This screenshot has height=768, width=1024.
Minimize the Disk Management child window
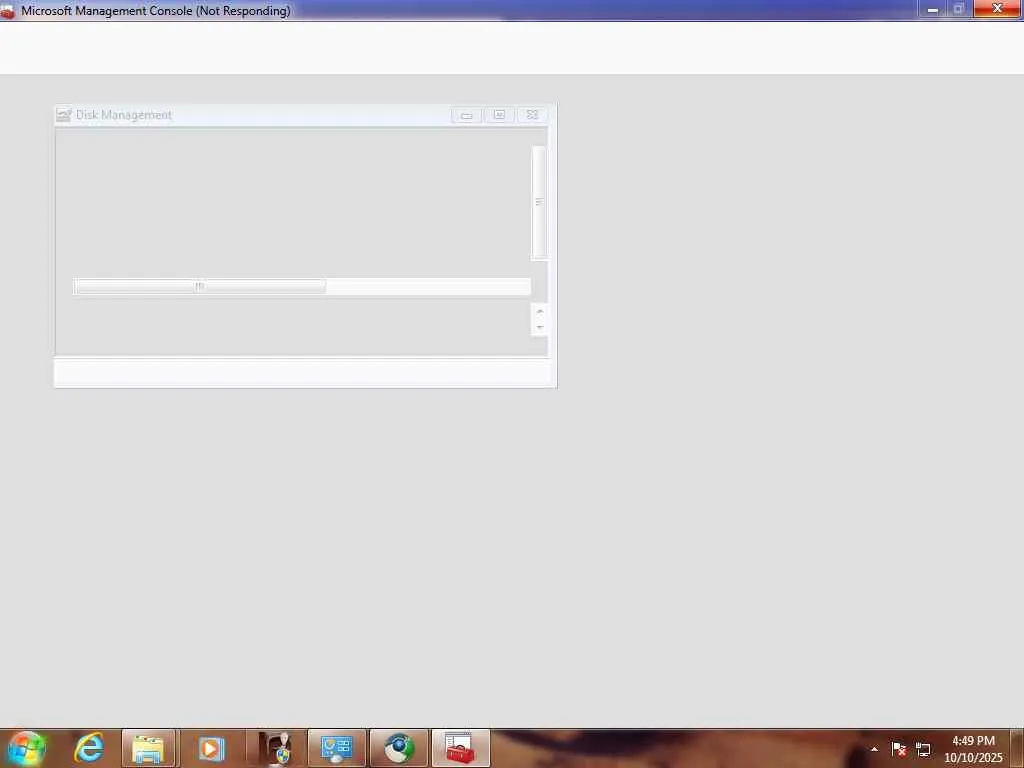pos(466,115)
